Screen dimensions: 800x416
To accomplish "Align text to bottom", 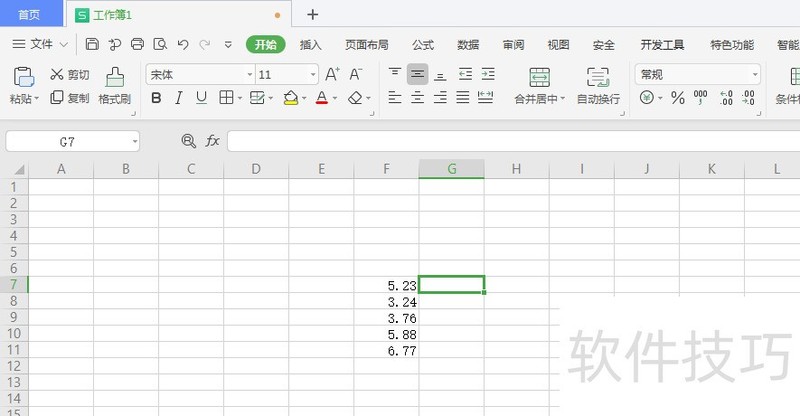I will (x=440, y=75).
